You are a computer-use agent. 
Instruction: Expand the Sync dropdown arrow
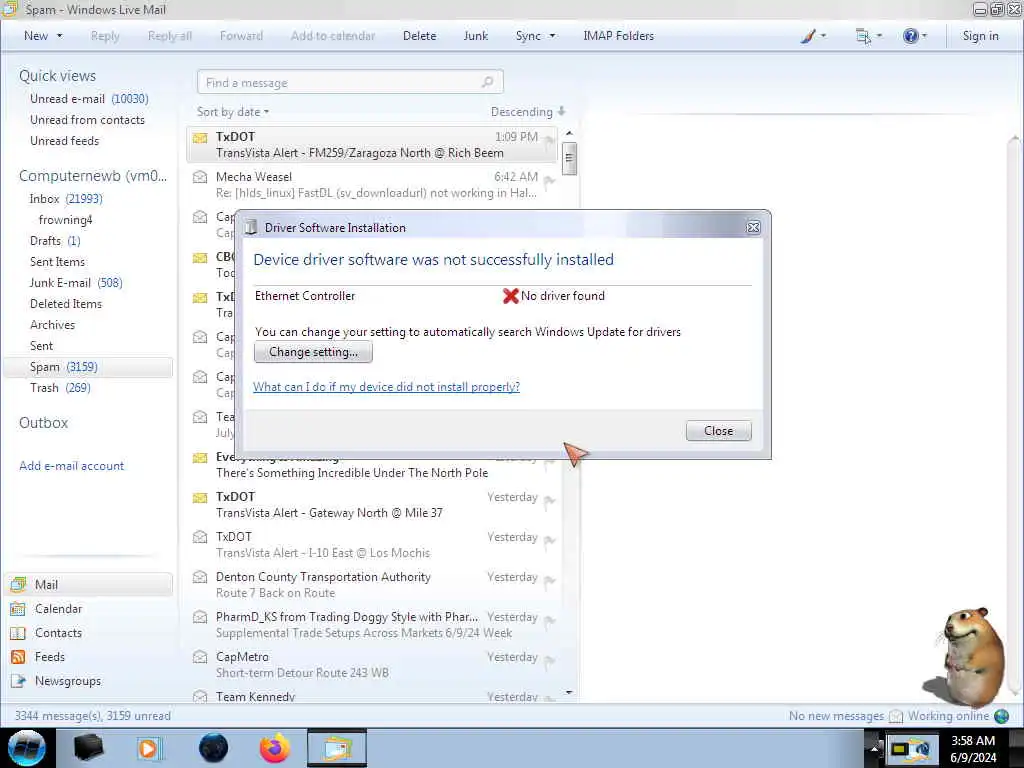552,36
